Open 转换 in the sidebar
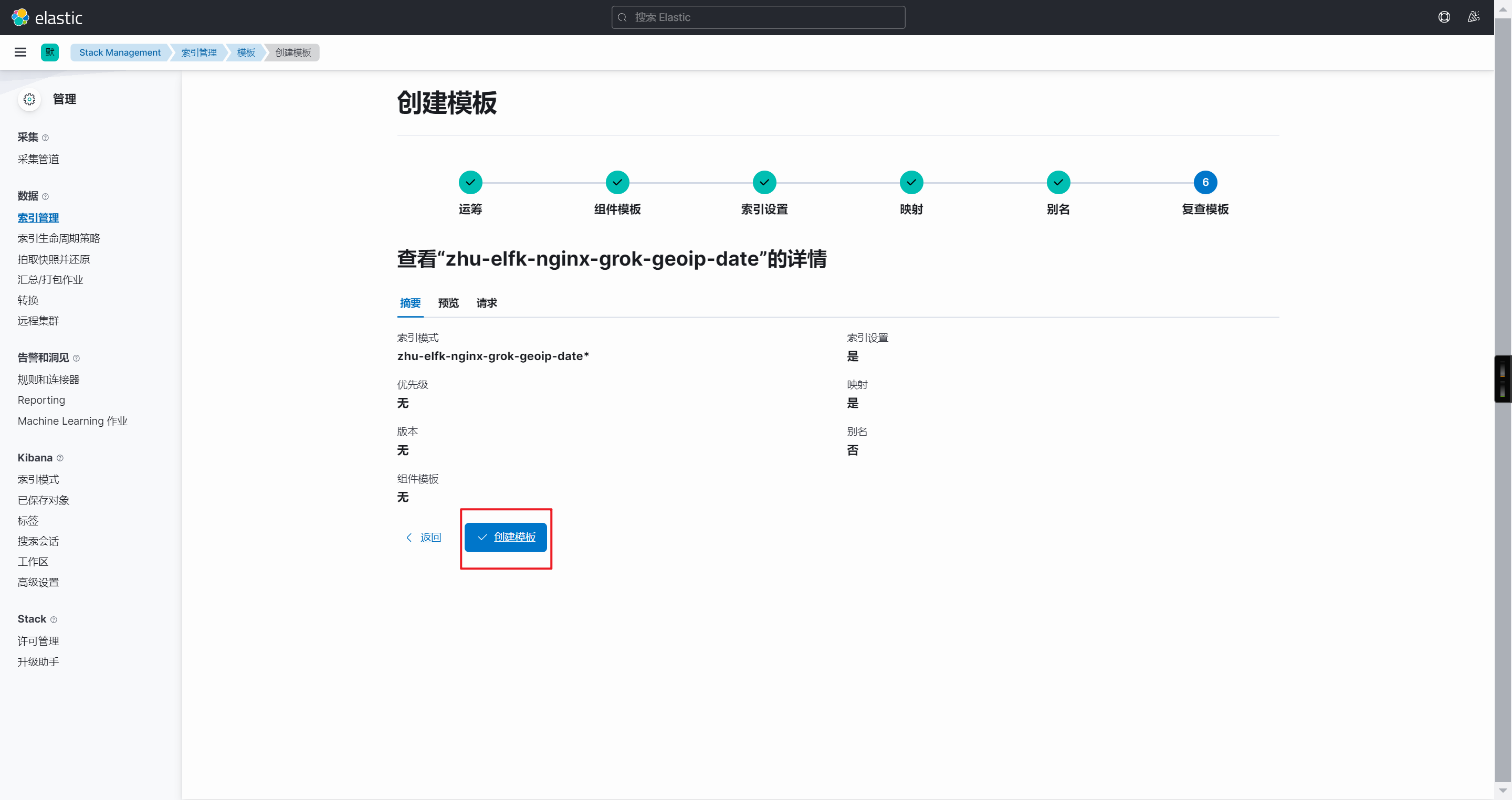The image size is (1512, 800). 28,300
